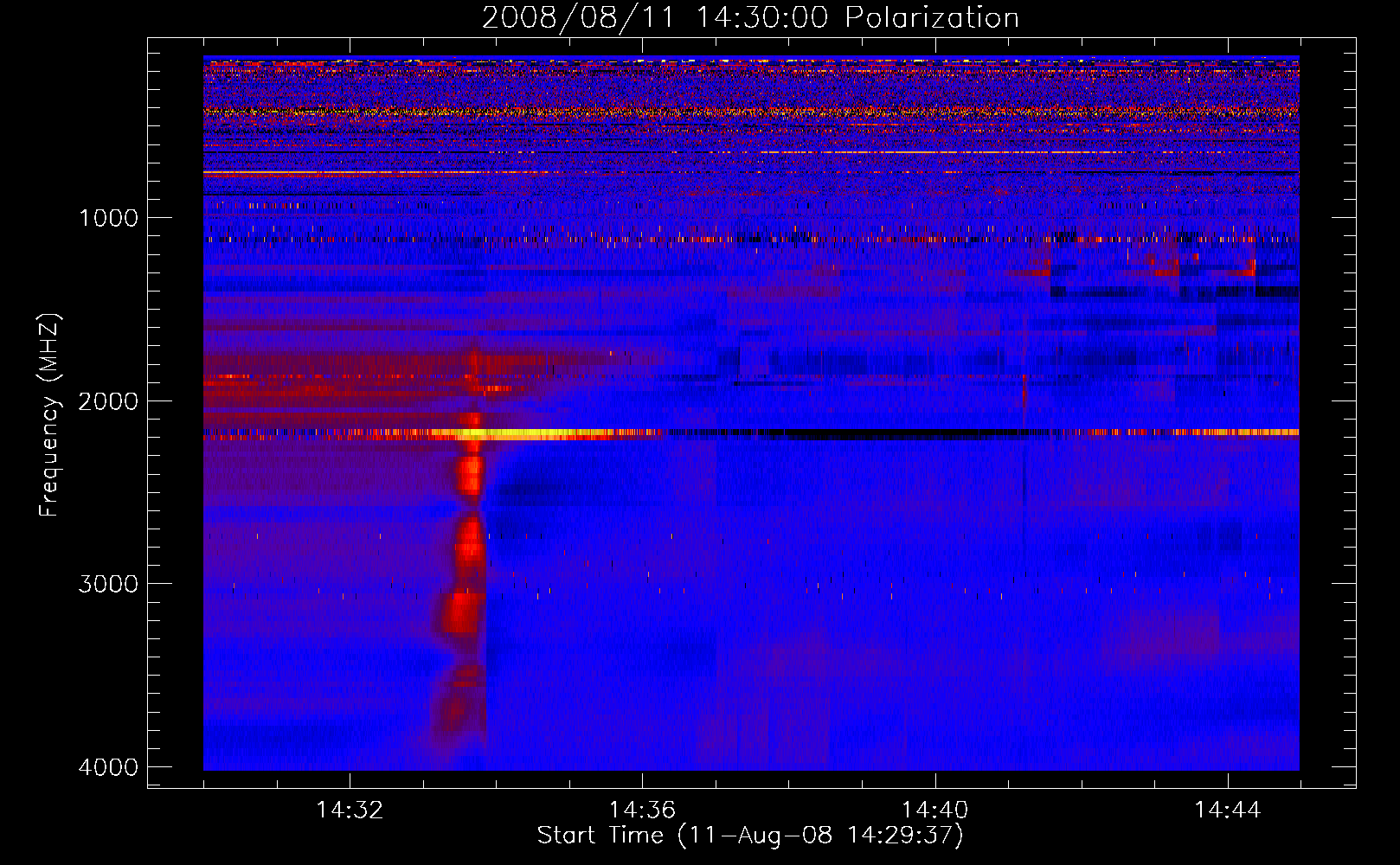Screen dimensions: 1400x865
Task: Click the 3000 frequency tick label
Action: point(108,584)
